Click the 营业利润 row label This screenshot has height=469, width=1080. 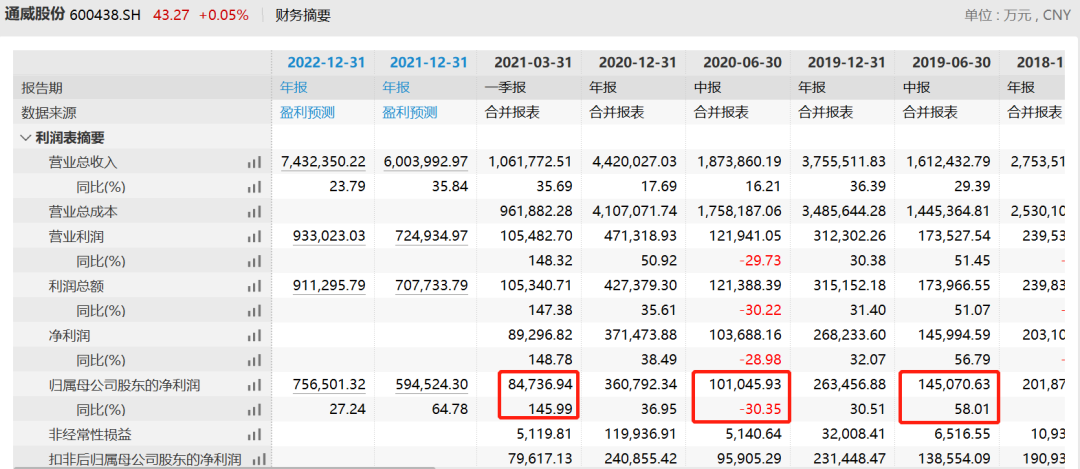pos(76,237)
